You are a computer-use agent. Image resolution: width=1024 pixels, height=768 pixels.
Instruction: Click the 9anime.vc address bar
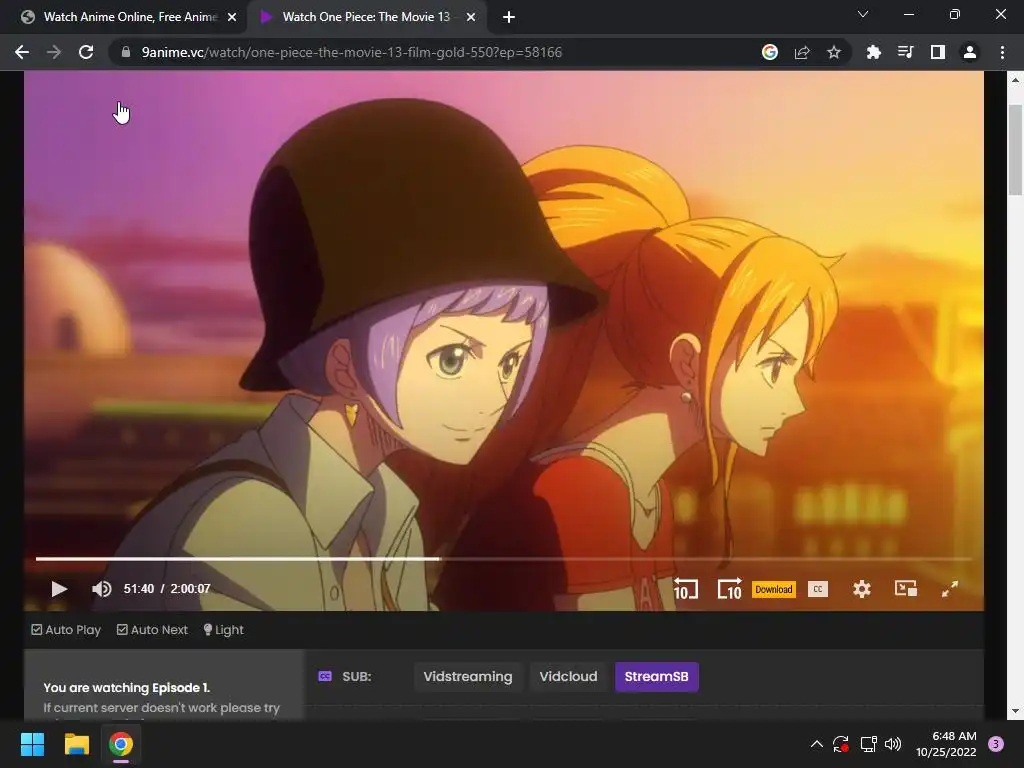[x=351, y=52]
